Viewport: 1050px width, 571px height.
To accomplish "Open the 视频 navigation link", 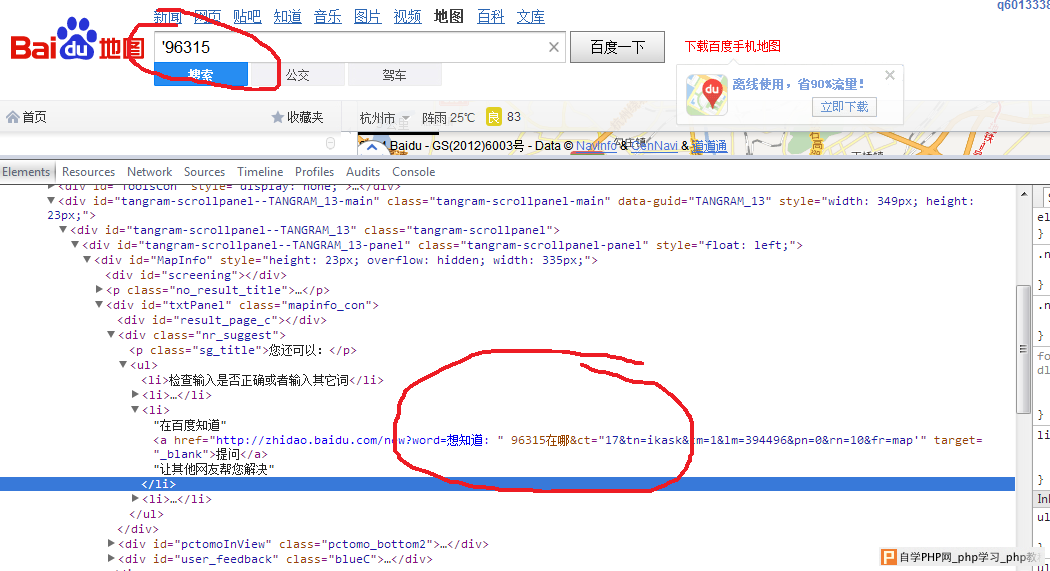I will pyautogui.click(x=407, y=16).
